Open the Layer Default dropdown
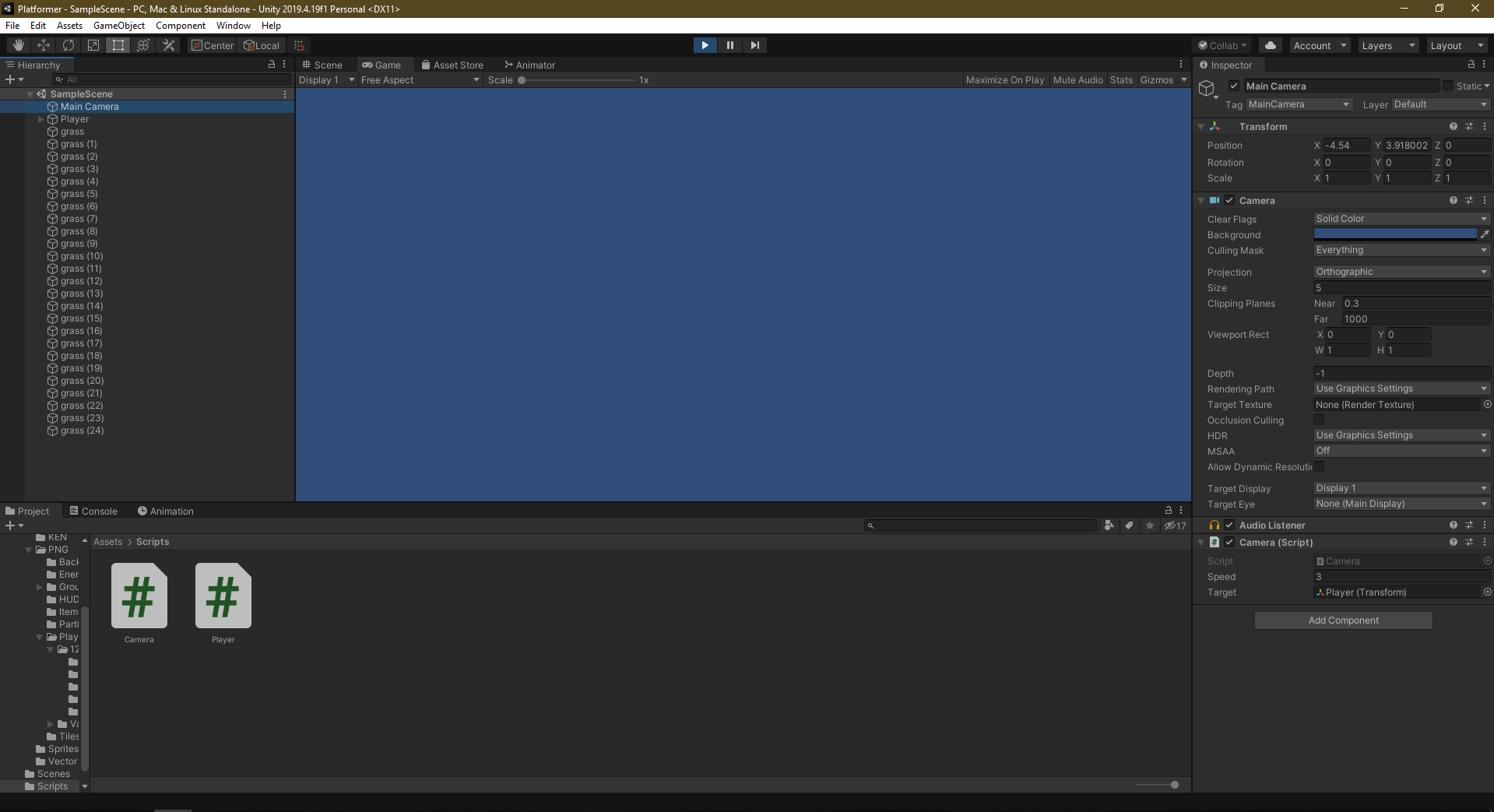 [x=1440, y=104]
